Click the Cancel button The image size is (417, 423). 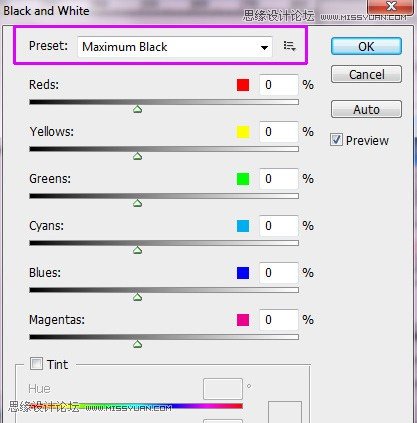[366, 74]
